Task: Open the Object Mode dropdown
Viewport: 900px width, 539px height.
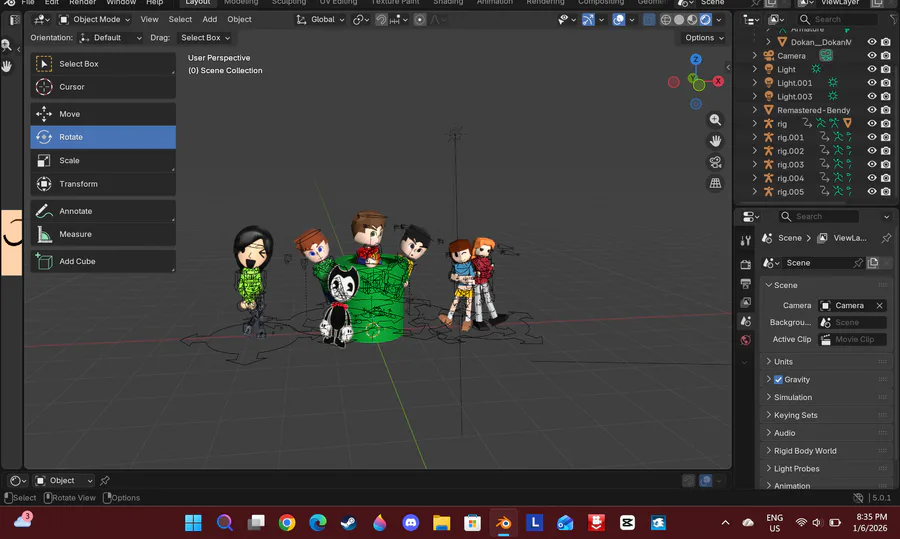Action: [95, 20]
